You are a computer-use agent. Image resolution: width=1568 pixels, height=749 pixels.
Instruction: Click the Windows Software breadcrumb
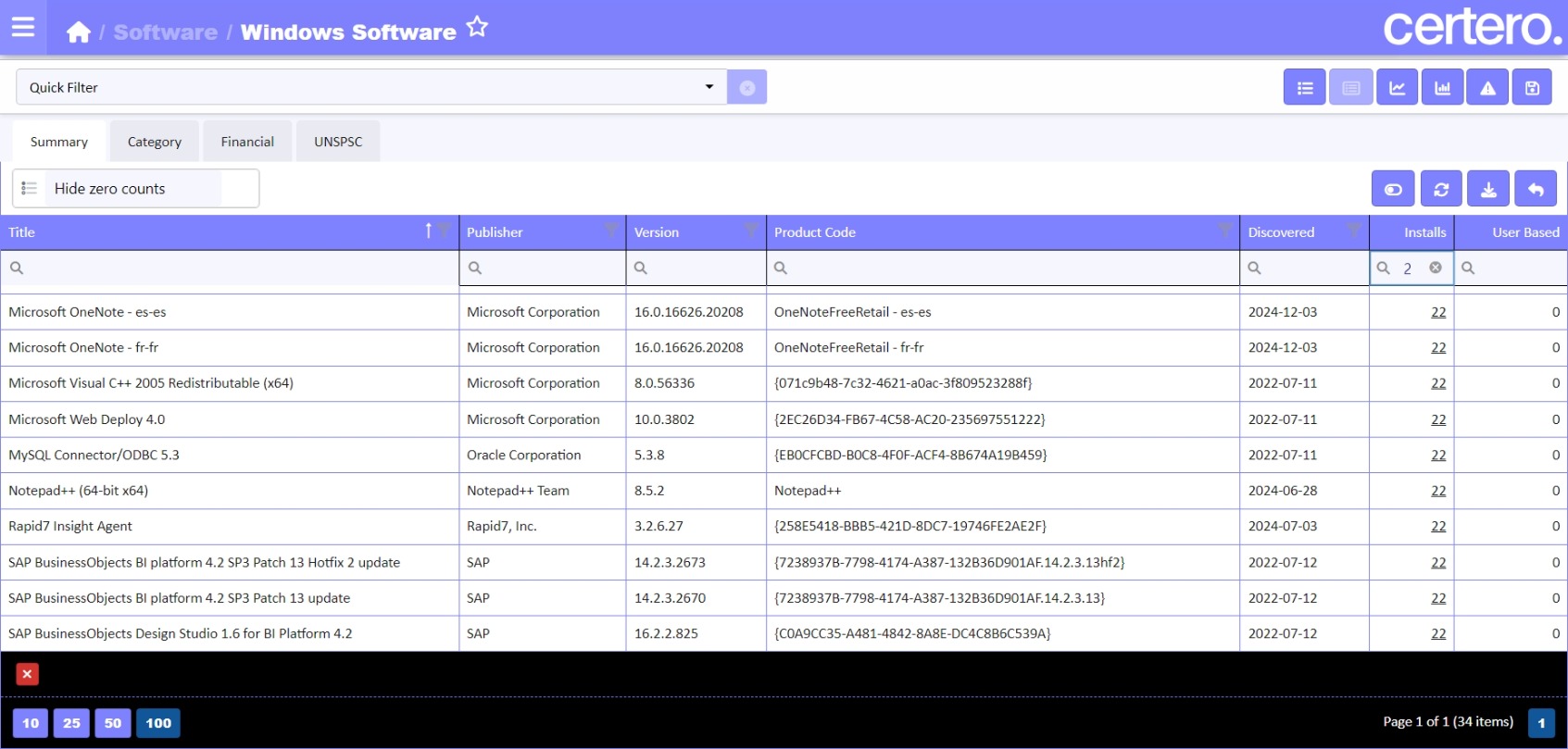348,32
